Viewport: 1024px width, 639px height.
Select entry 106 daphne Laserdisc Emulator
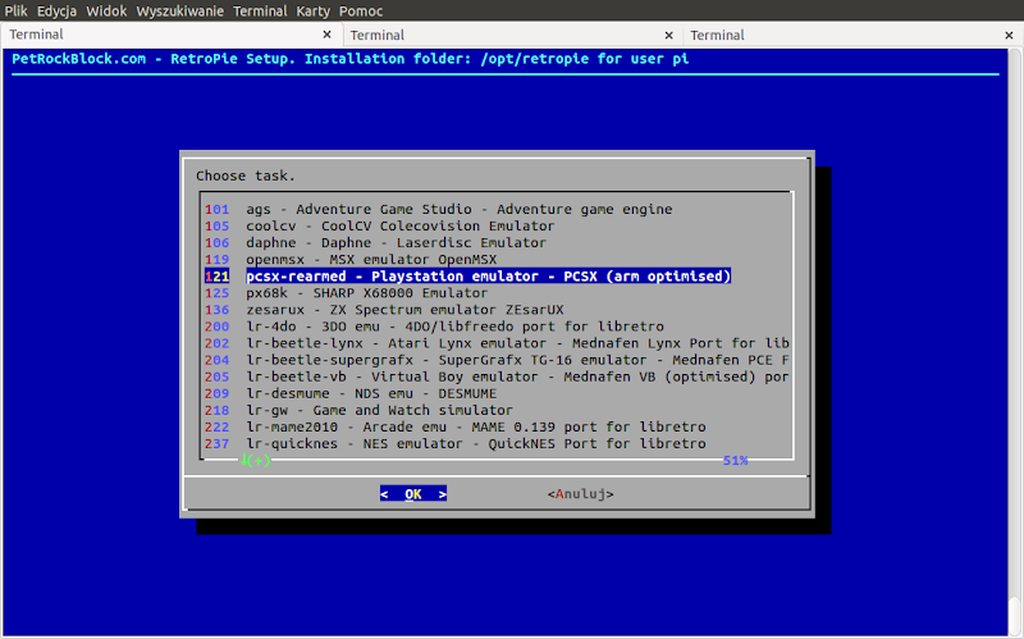(376, 242)
